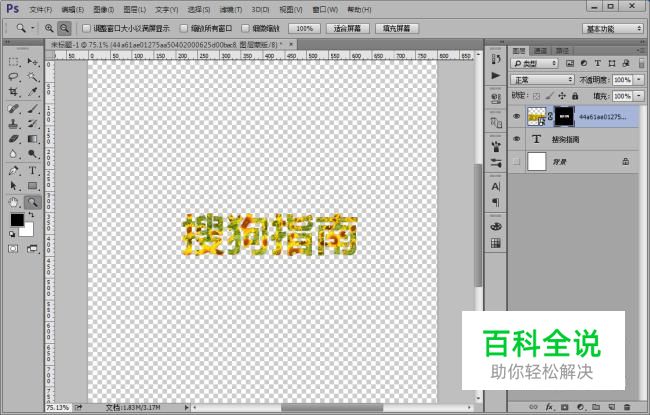This screenshot has width=650, height=415.
Task: Select the Brush tool in toolbox
Action: pyautogui.click(x=32, y=109)
